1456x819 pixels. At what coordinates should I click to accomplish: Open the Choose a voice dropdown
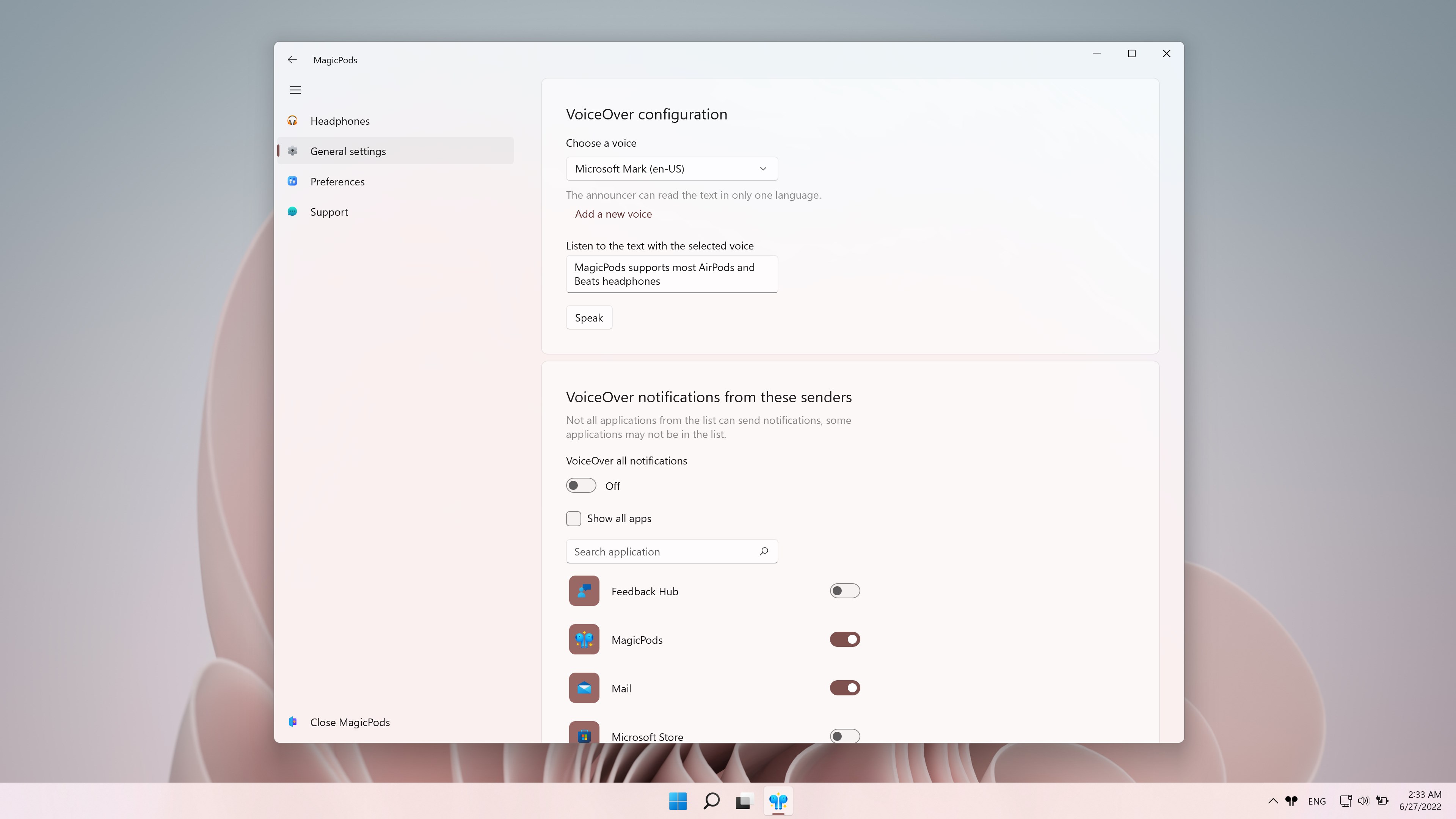[x=672, y=168]
